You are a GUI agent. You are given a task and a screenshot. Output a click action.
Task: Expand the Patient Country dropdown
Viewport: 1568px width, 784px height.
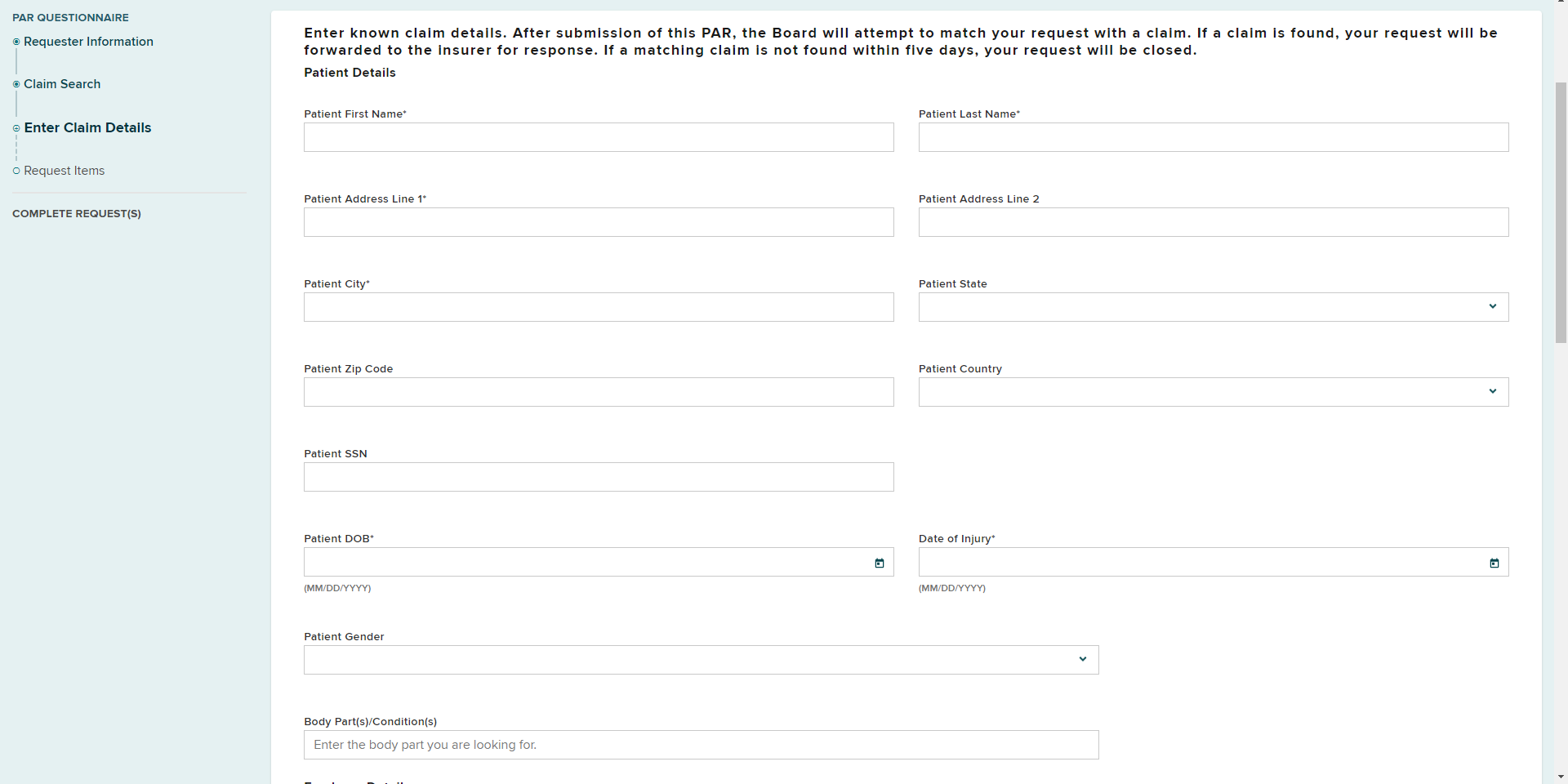1213,392
